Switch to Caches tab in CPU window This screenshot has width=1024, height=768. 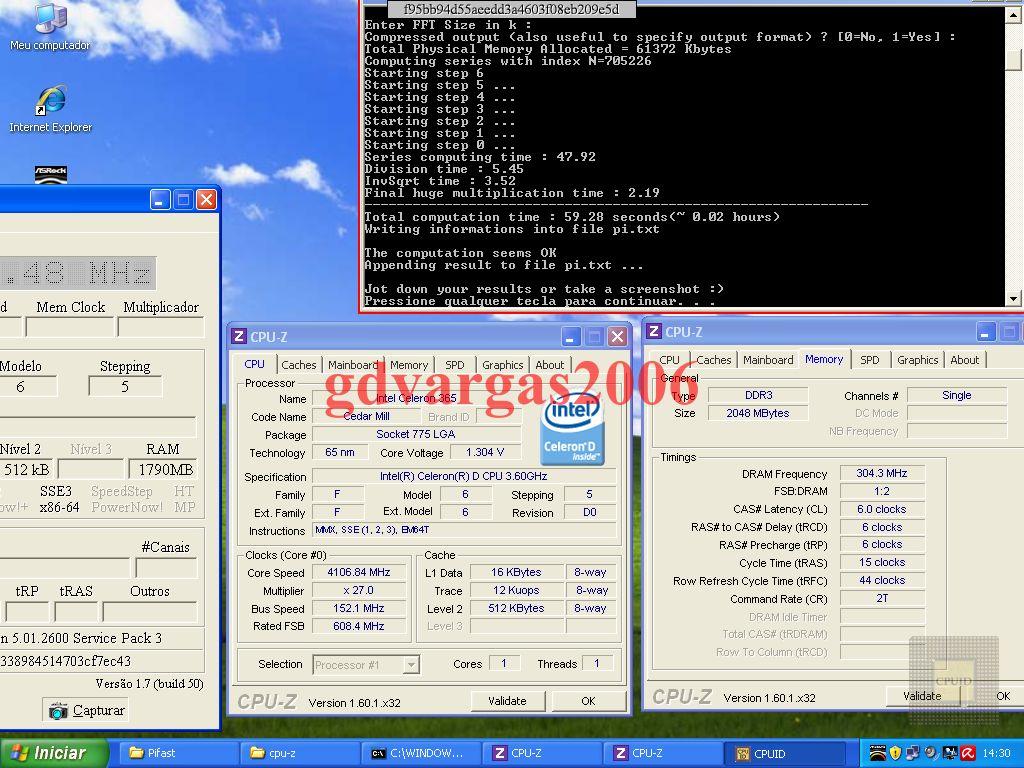(298, 365)
